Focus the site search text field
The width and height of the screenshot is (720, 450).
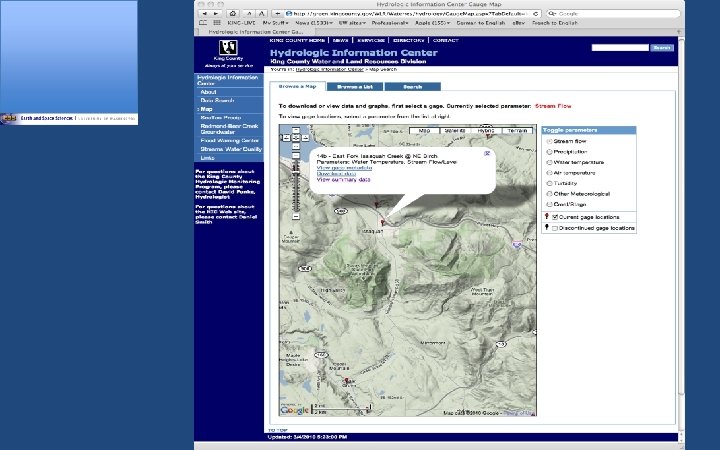(620, 48)
